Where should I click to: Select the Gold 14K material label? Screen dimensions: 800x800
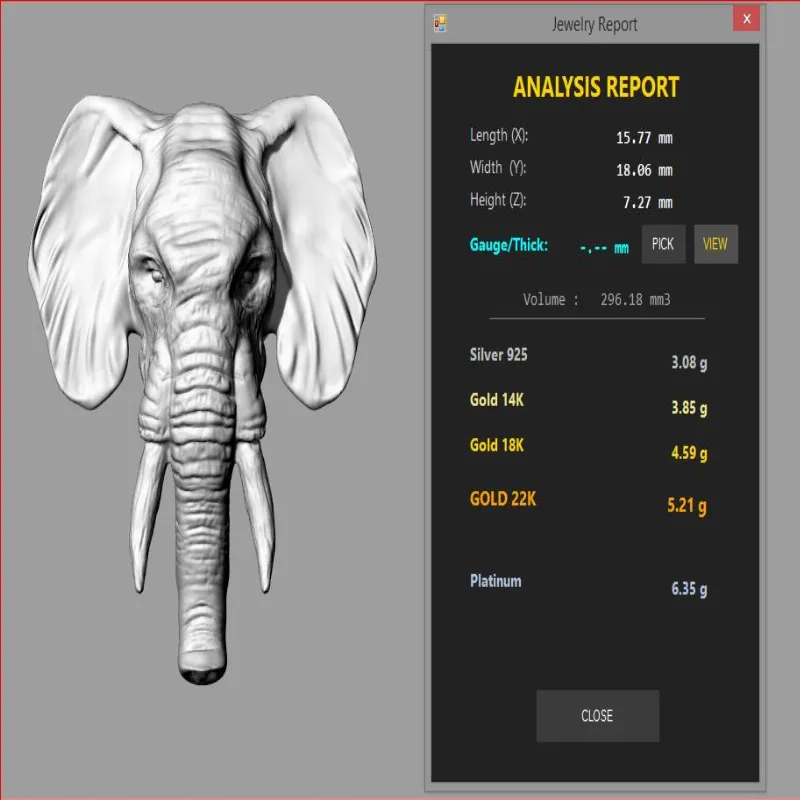(x=496, y=399)
